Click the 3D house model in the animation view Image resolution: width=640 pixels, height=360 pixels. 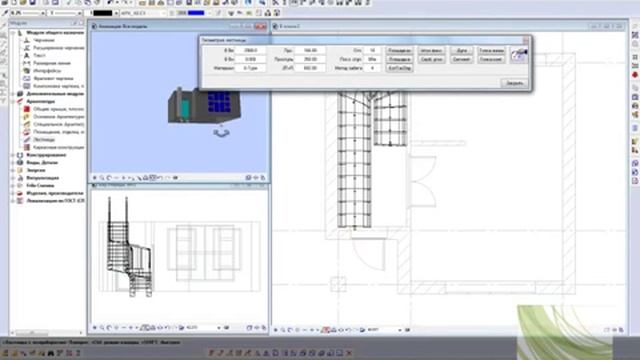(x=204, y=105)
